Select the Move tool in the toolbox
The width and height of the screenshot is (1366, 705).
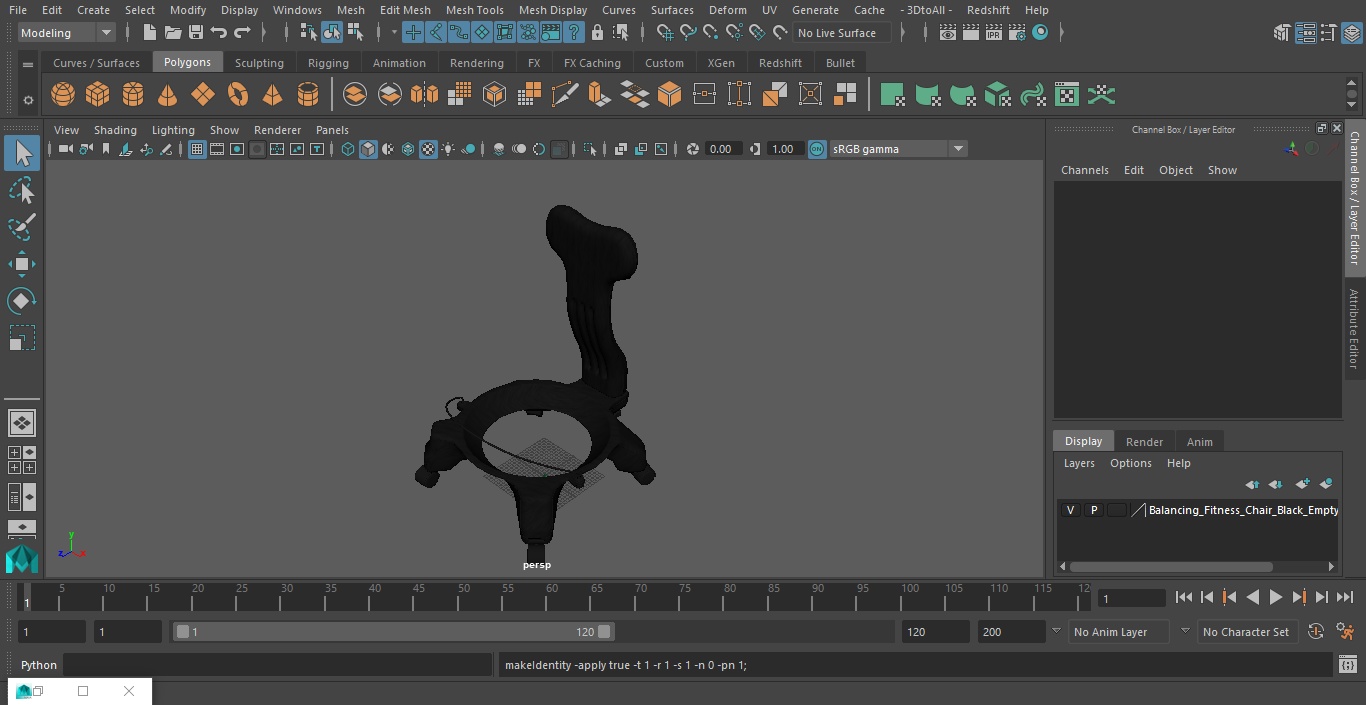tap(21, 264)
